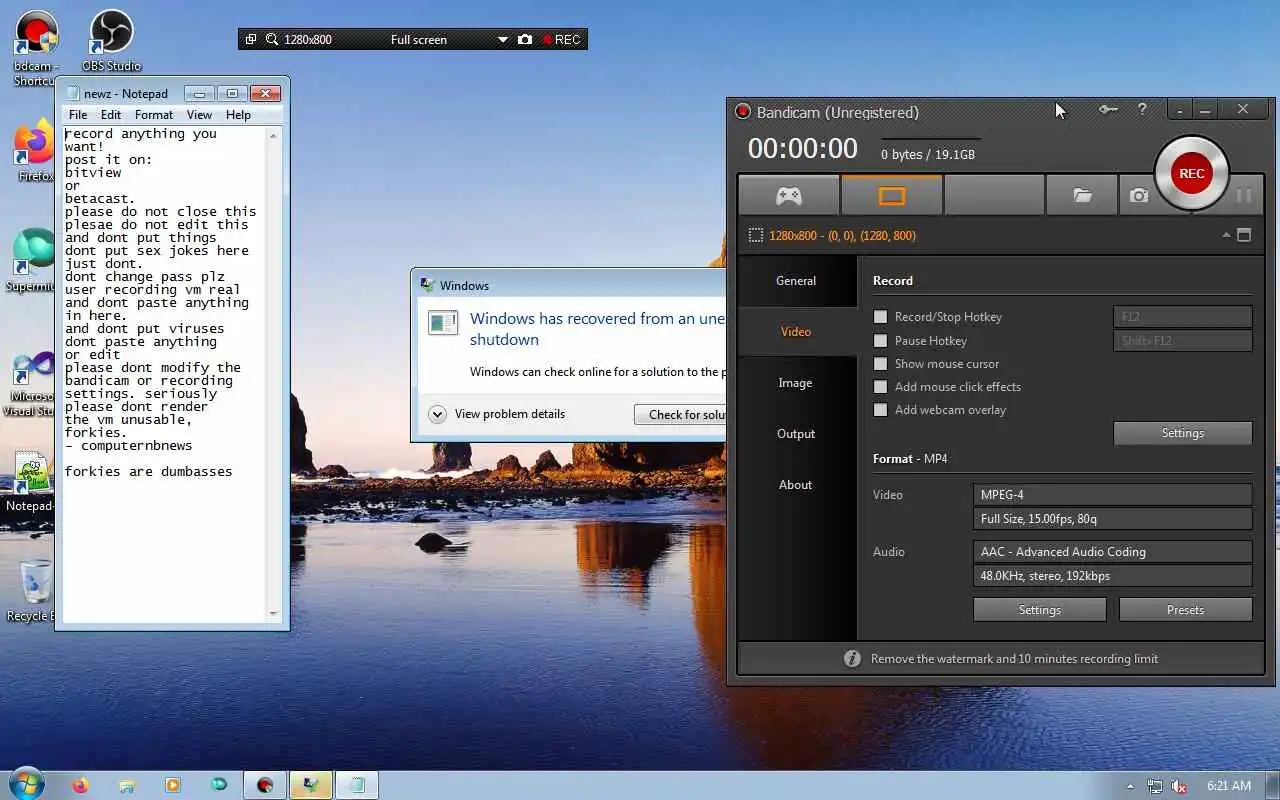Click the Shift+F12 hotkey field

click(1183, 341)
